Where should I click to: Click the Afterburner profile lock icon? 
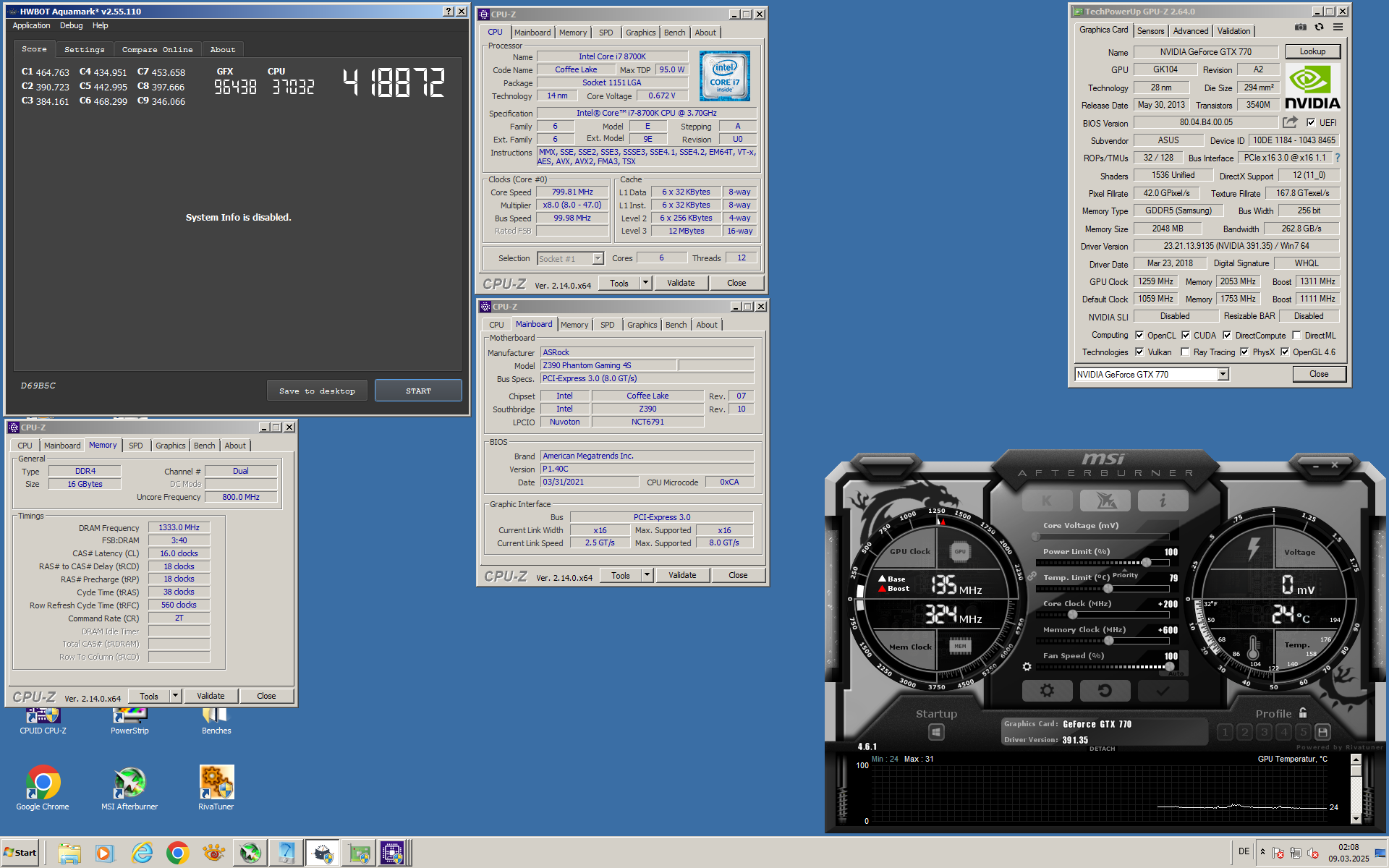tap(1303, 712)
